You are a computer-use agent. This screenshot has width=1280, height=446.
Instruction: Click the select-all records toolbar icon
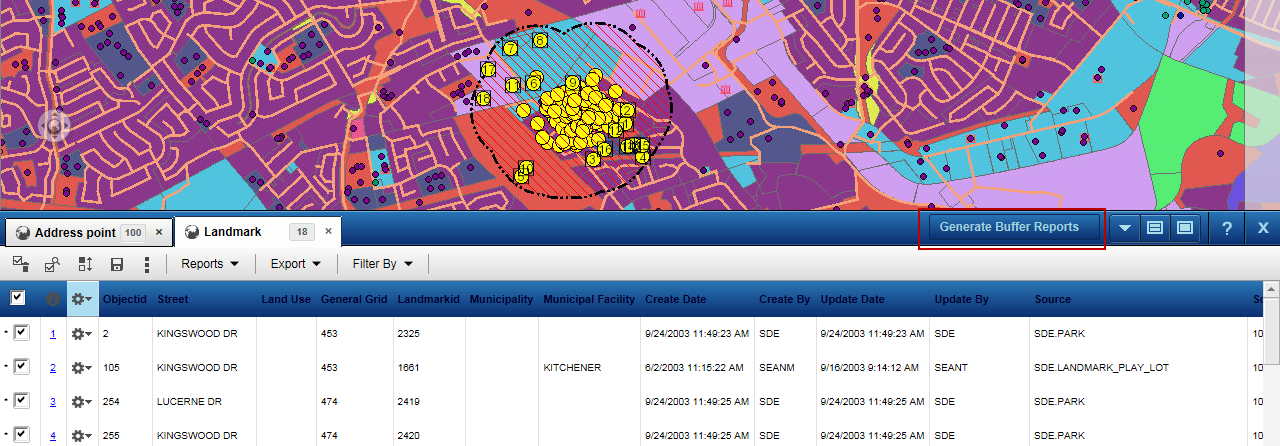pyautogui.click(x=20, y=264)
